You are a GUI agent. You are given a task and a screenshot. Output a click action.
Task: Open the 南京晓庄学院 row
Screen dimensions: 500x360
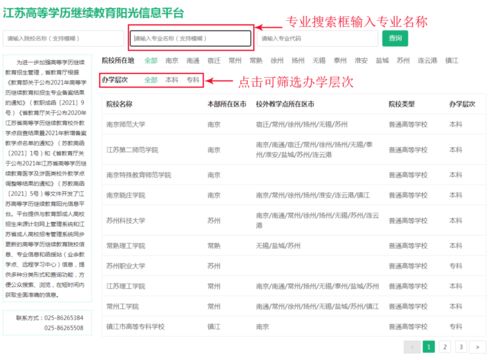pos(294,195)
